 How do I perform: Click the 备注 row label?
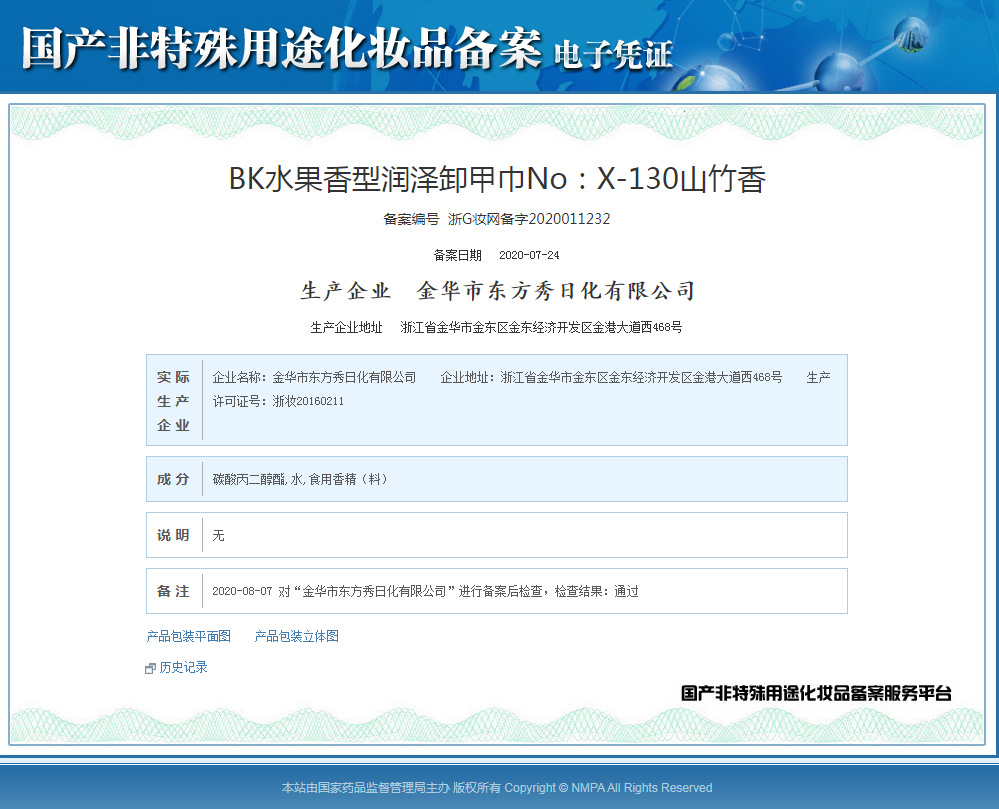[x=173, y=591]
